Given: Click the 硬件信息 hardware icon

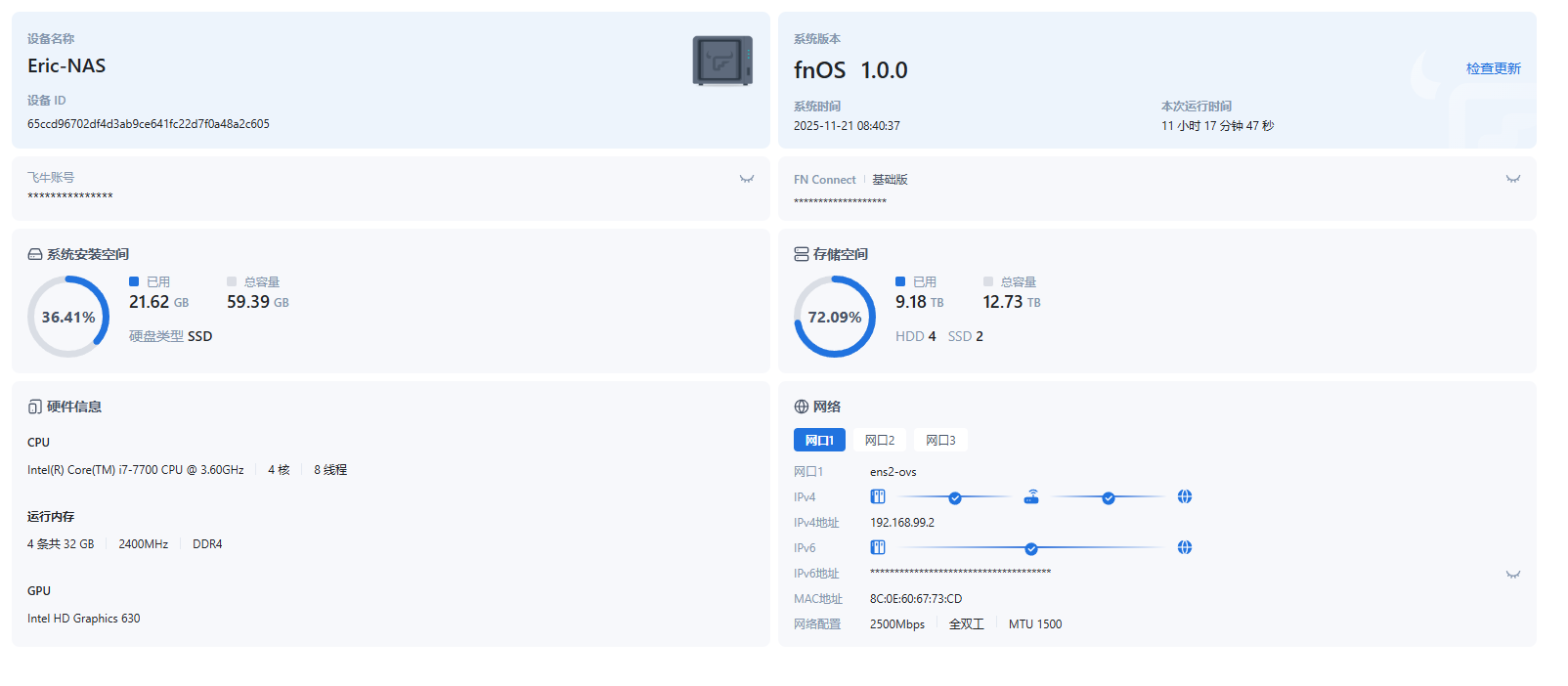Looking at the screenshot, I should pyautogui.click(x=35, y=407).
